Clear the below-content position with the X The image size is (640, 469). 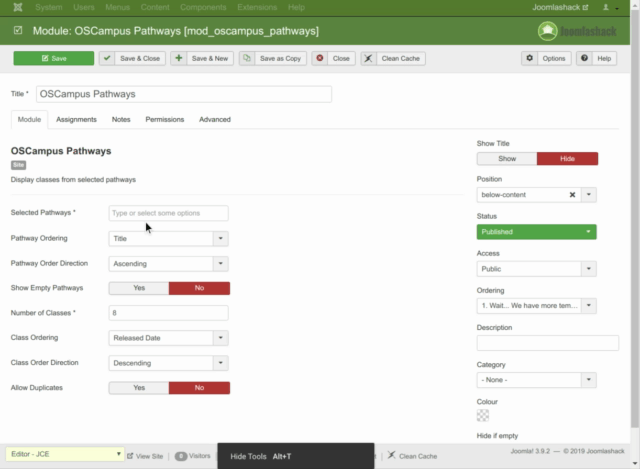pyautogui.click(x=572, y=195)
